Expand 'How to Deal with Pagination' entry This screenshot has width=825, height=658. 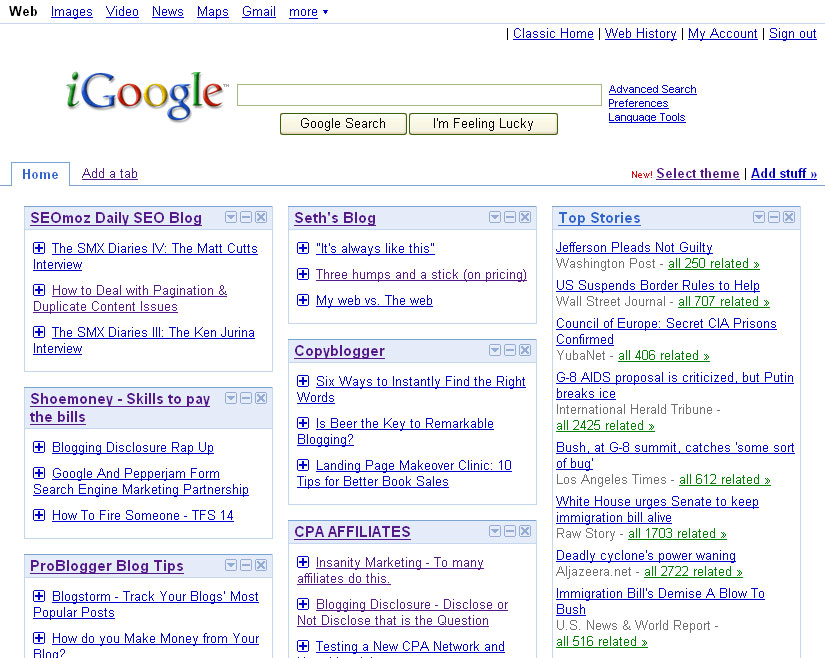tap(39, 290)
